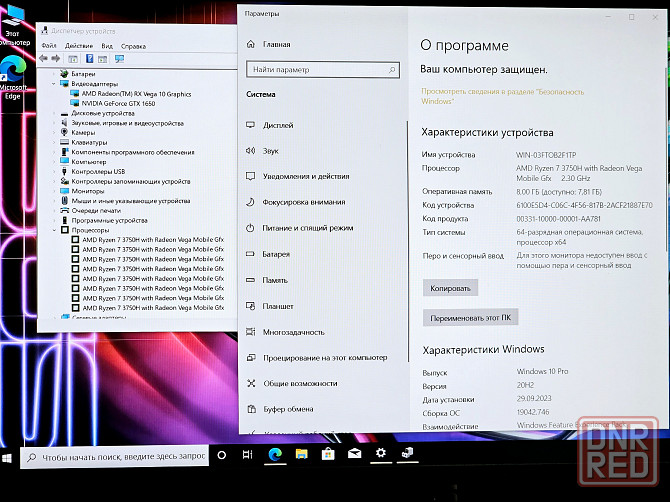Click the blue Help icon in Device Manager toolbar
The image size is (670, 502).
coord(89,59)
